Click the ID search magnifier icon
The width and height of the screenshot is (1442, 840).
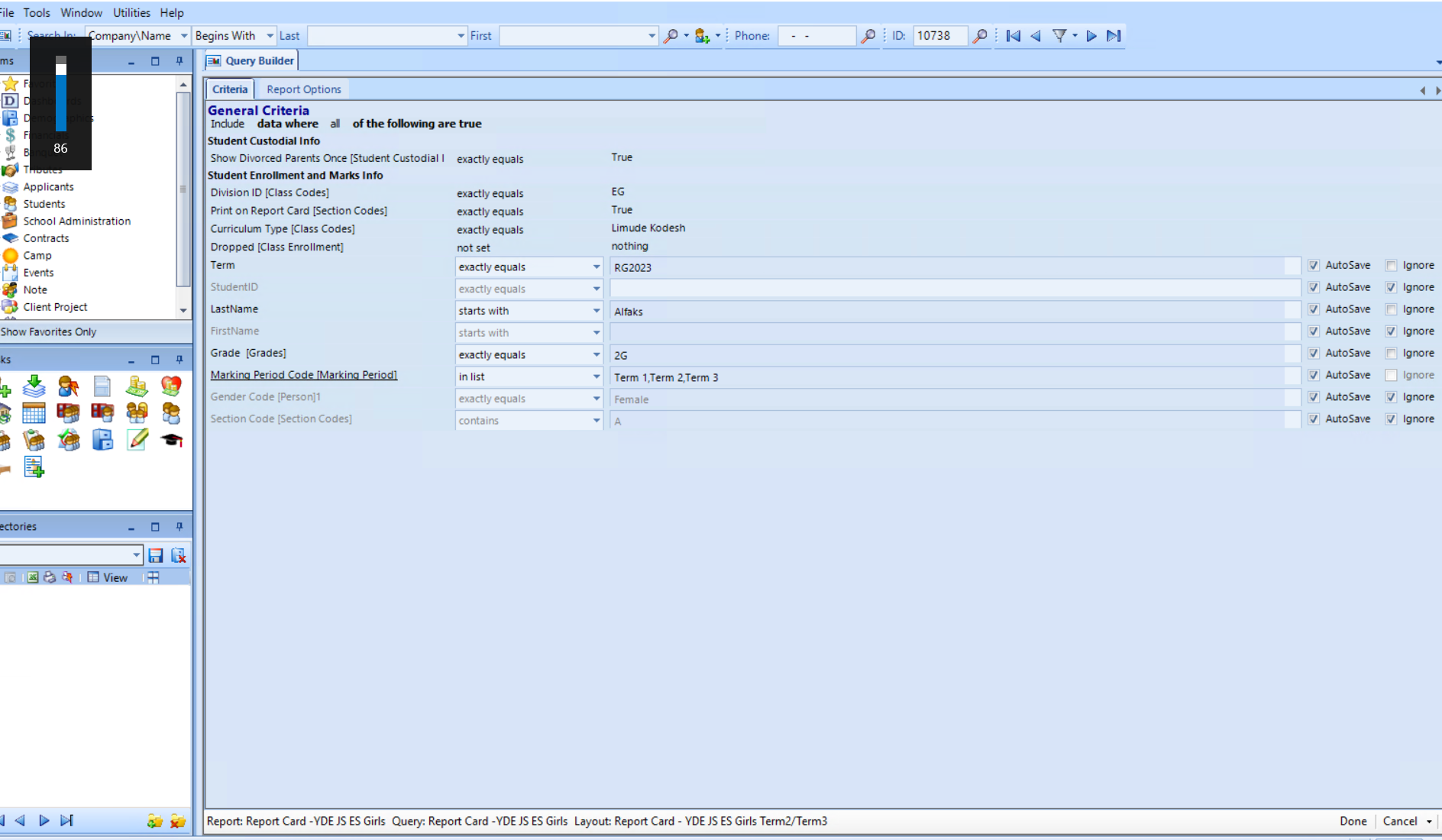(980, 36)
